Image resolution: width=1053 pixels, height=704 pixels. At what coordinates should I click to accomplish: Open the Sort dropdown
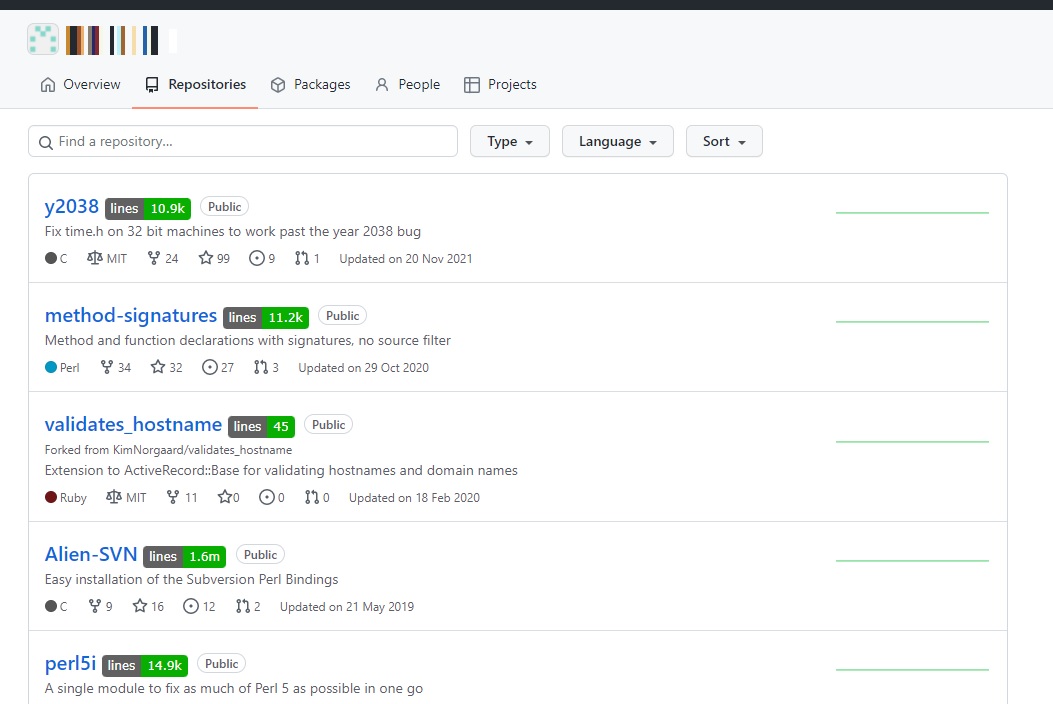tap(724, 141)
